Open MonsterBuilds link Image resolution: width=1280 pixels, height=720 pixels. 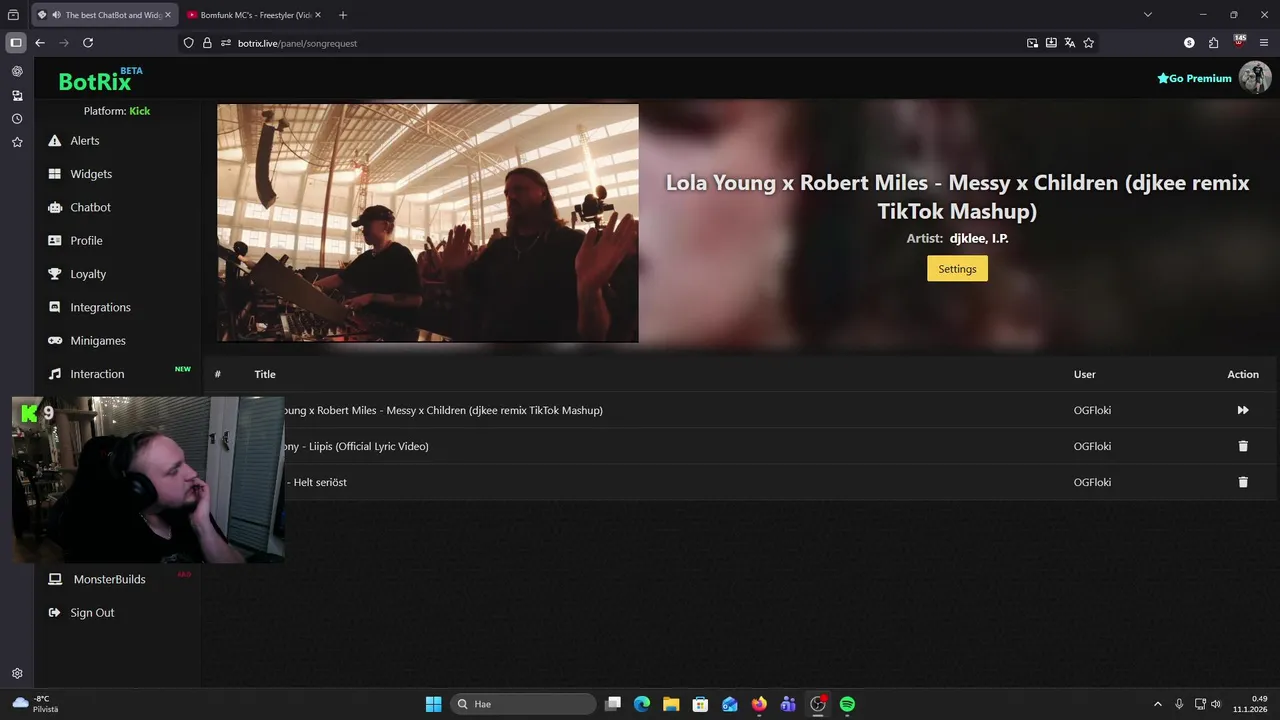pyautogui.click(x=109, y=579)
